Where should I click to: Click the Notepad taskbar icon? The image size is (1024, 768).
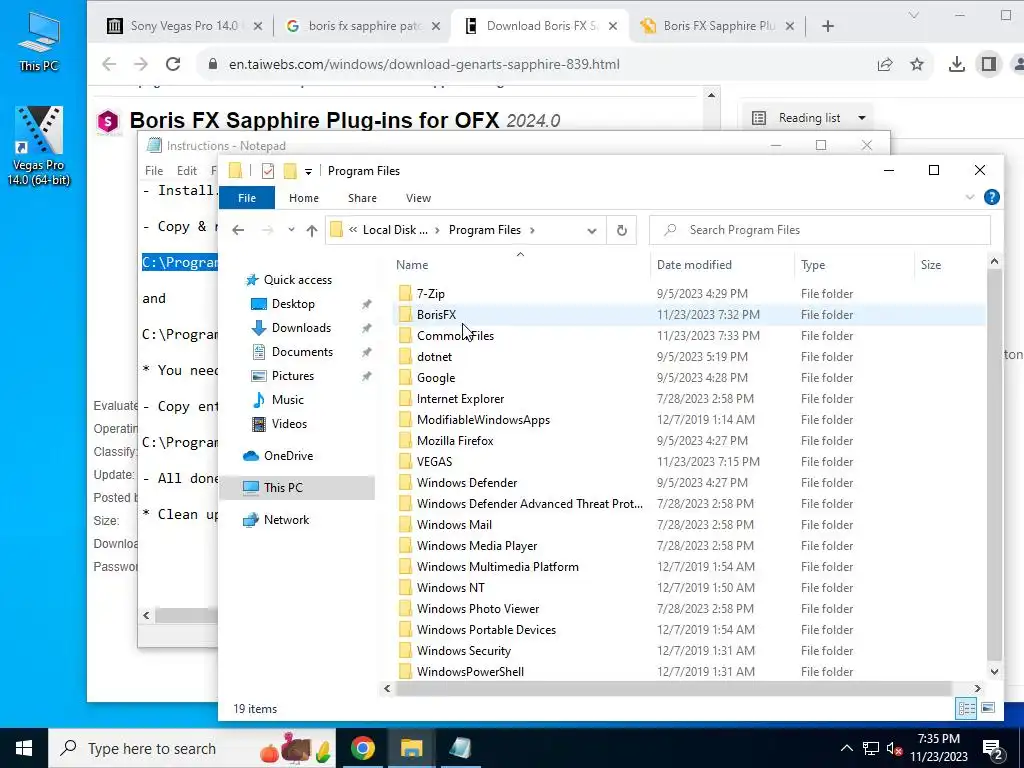click(460, 748)
